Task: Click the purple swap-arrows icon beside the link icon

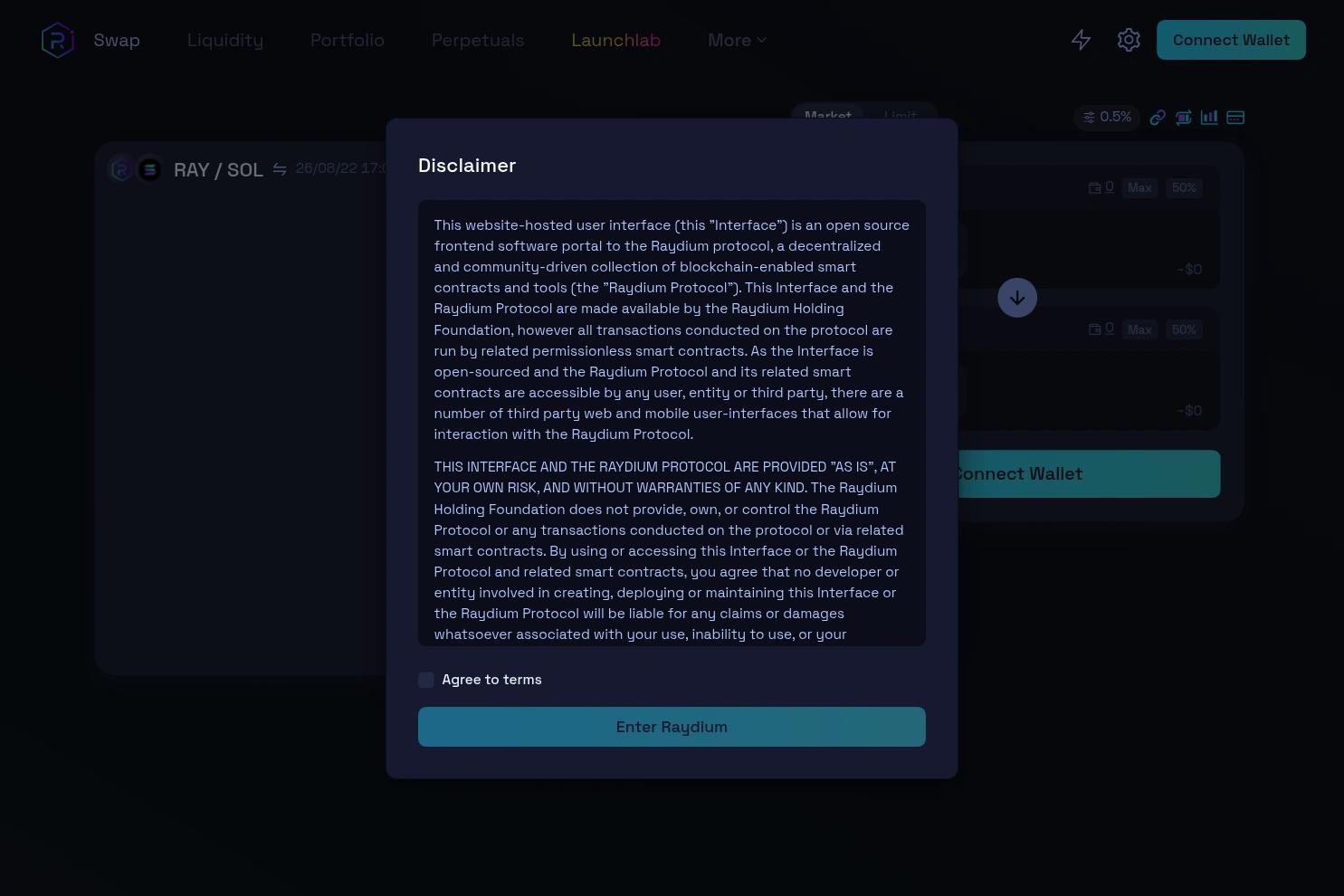Action: tap(1183, 118)
